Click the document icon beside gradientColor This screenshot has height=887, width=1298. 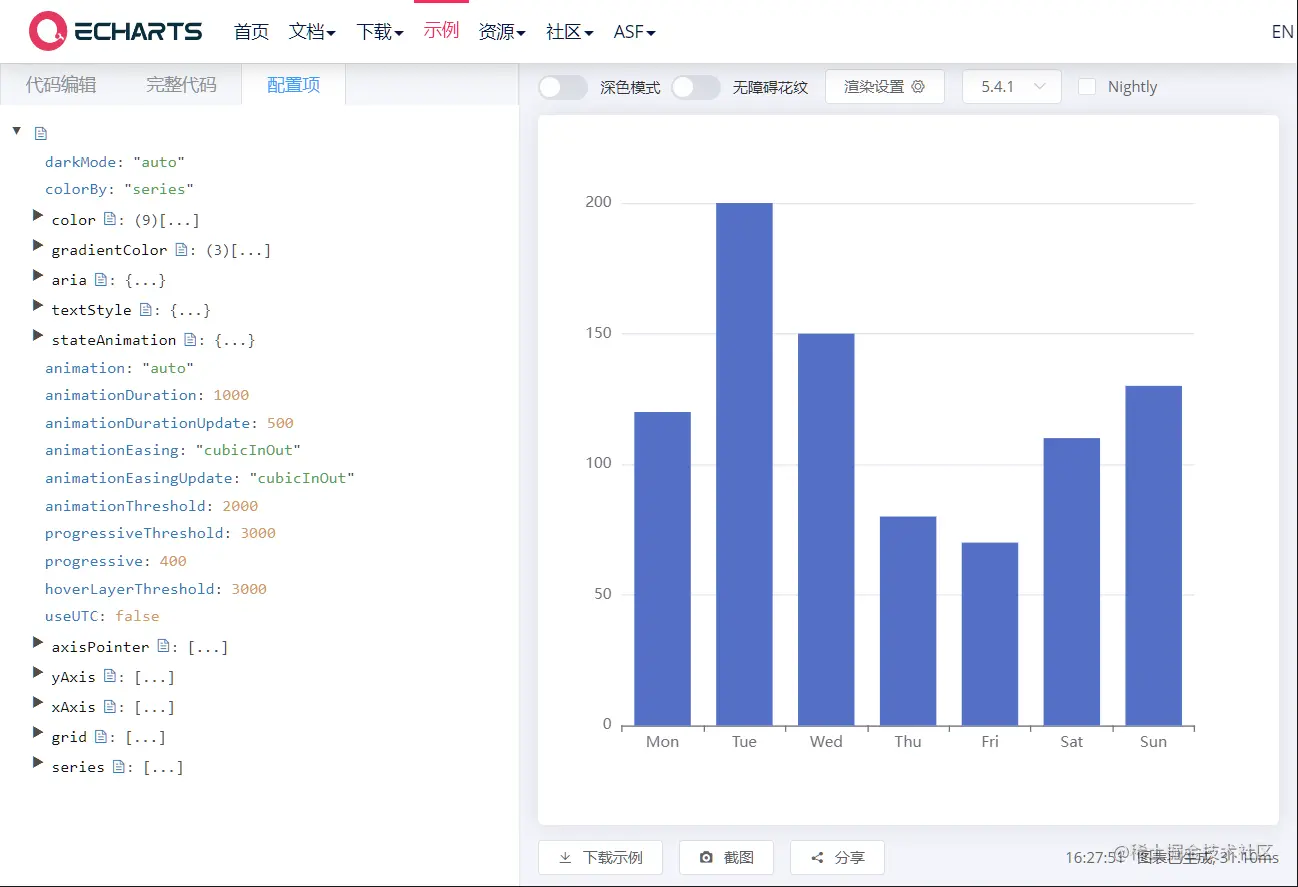181,249
